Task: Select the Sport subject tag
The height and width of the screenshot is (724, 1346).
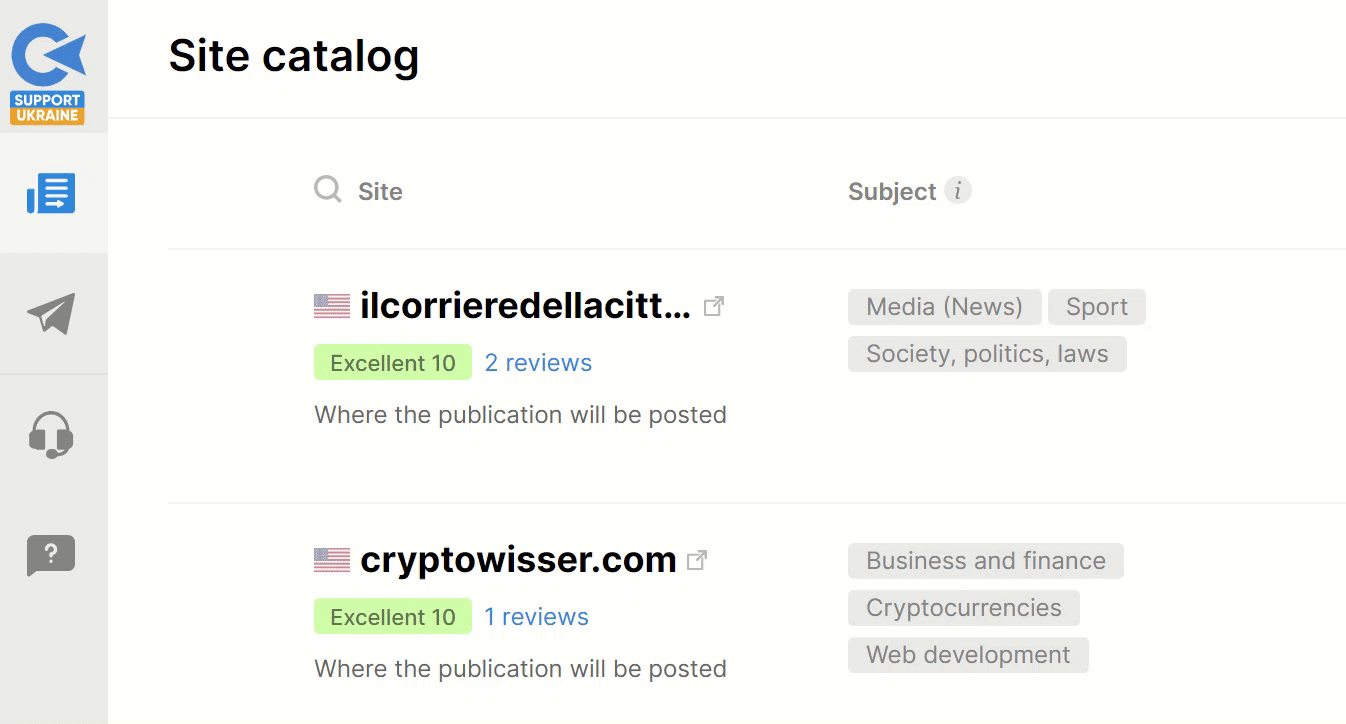Action: click(x=1097, y=306)
